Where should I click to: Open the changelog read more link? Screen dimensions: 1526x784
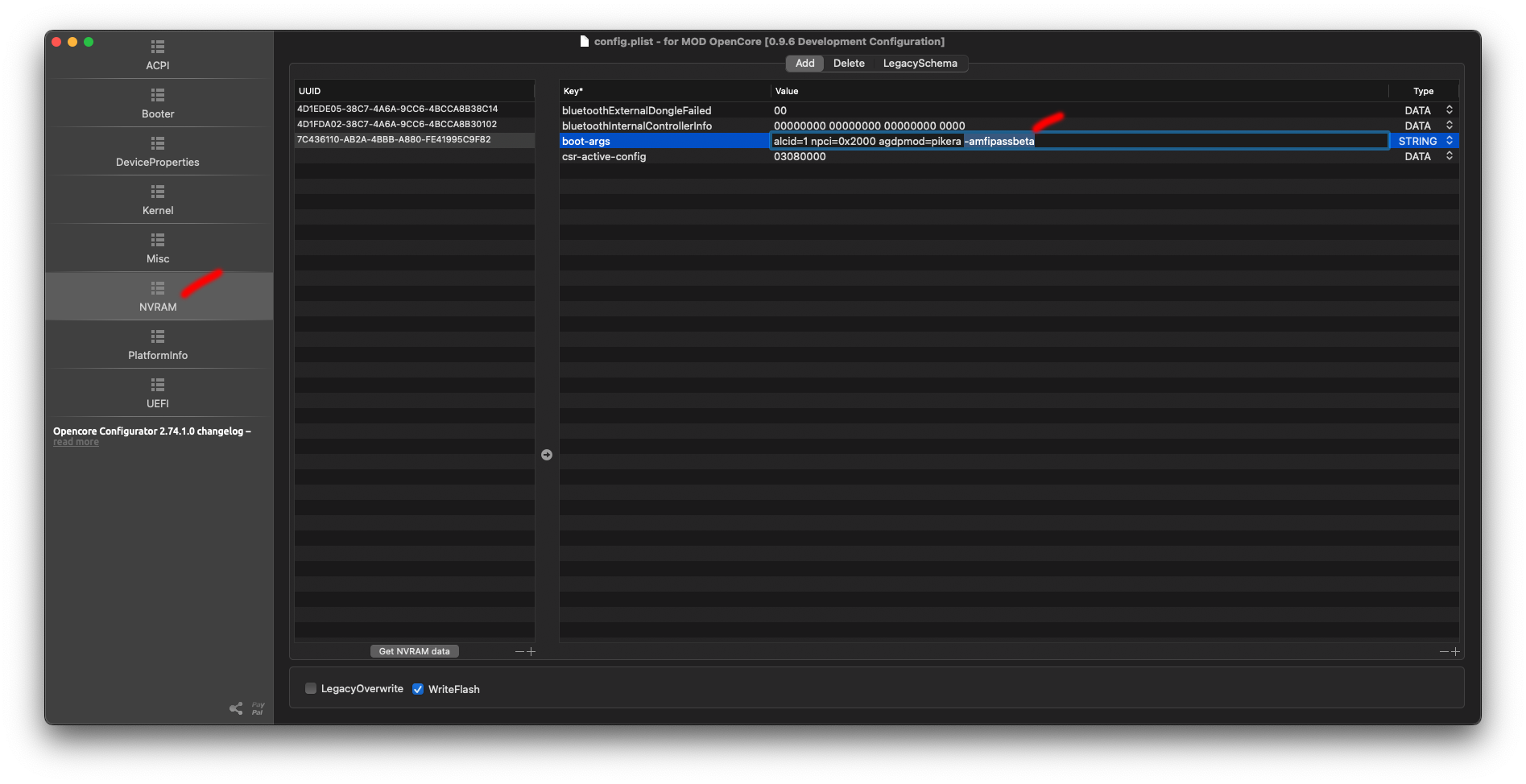pyautogui.click(x=76, y=442)
